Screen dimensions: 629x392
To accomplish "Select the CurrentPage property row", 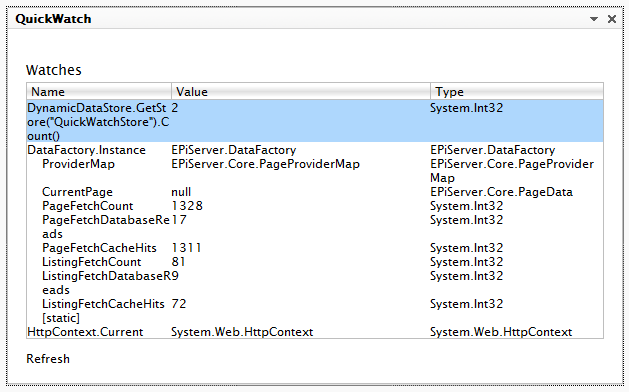I will pyautogui.click(x=315, y=192).
